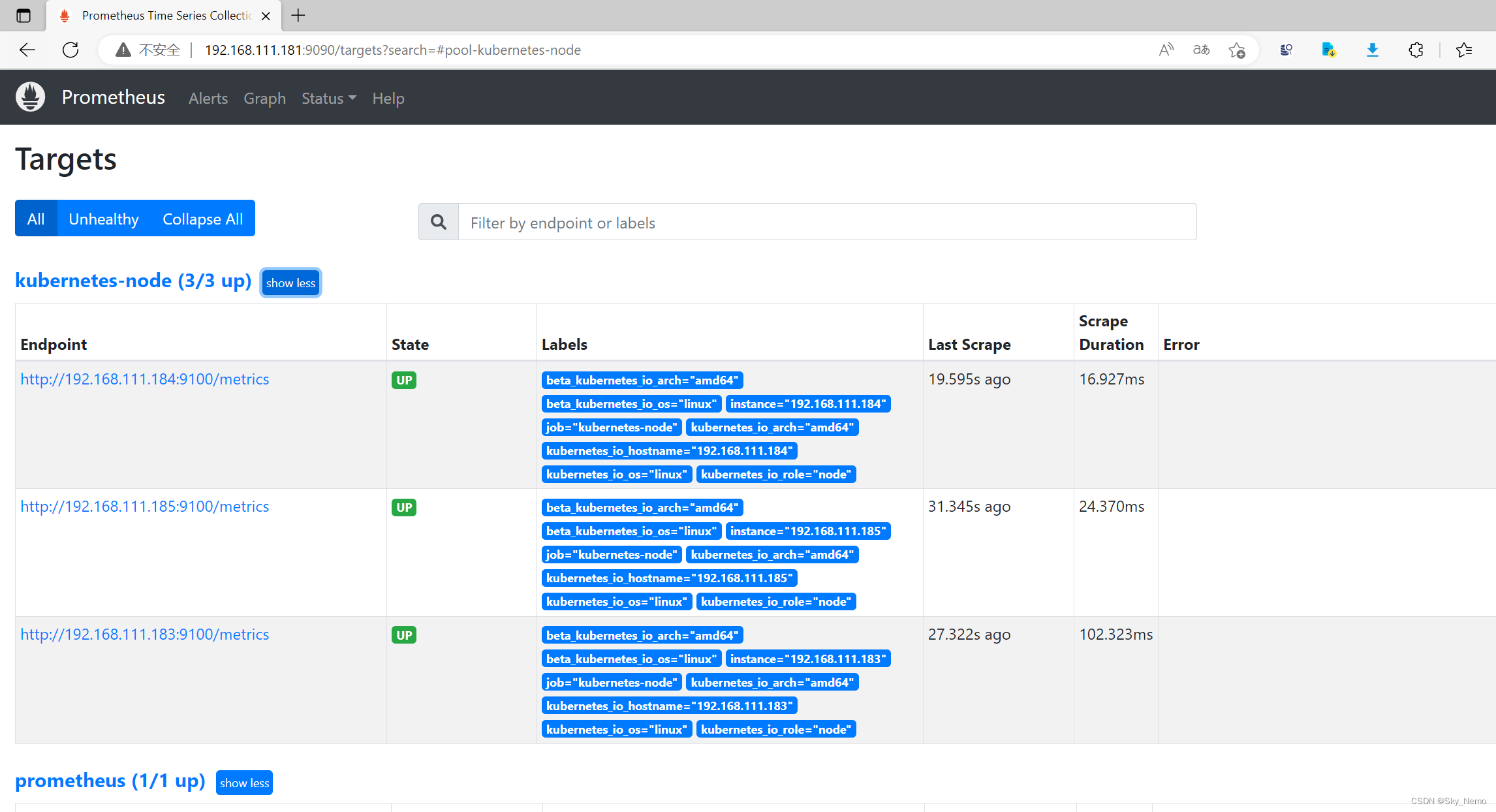Open the Help page
This screenshot has width=1496, height=812.
pyautogui.click(x=388, y=99)
